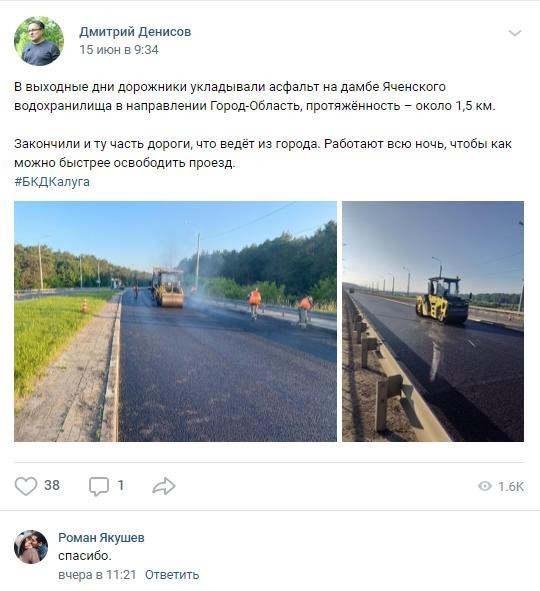
Task: Open the author name Дмитрий Денисов
Action: (x=135, y=32)
